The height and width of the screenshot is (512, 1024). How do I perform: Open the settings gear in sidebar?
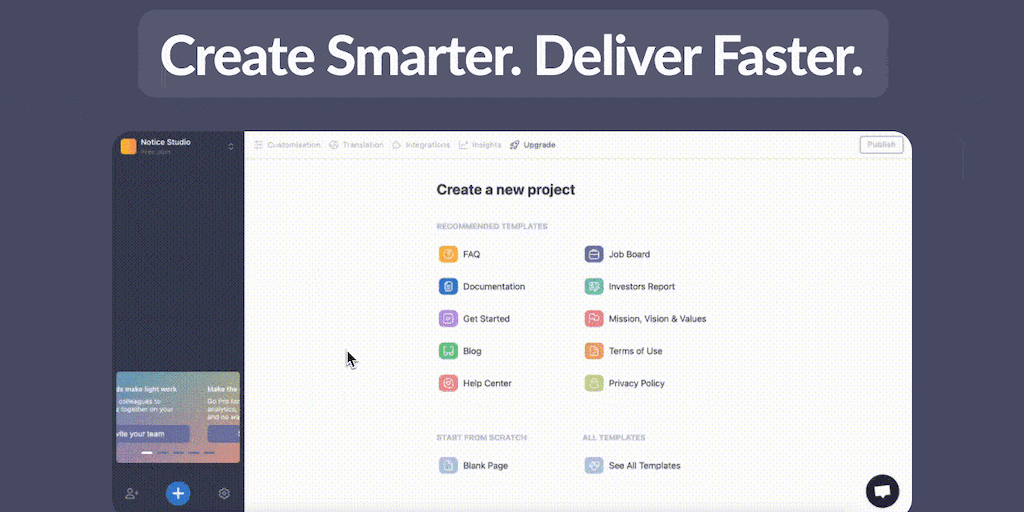(224, 493)
